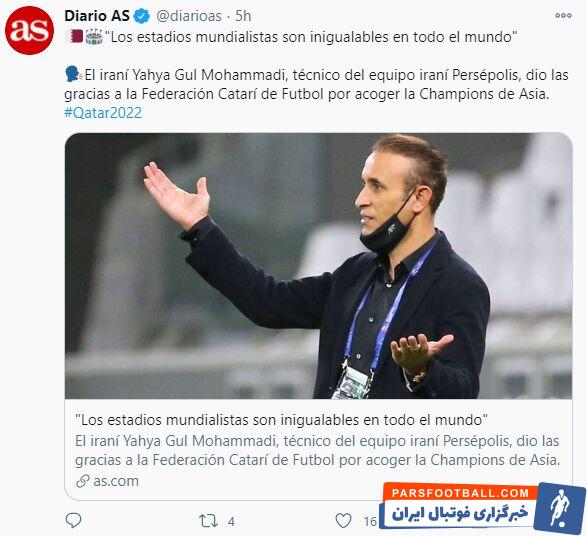587x536 pixels.
Task: Click the retweet count number 4
Action: (x=231, y=521)
